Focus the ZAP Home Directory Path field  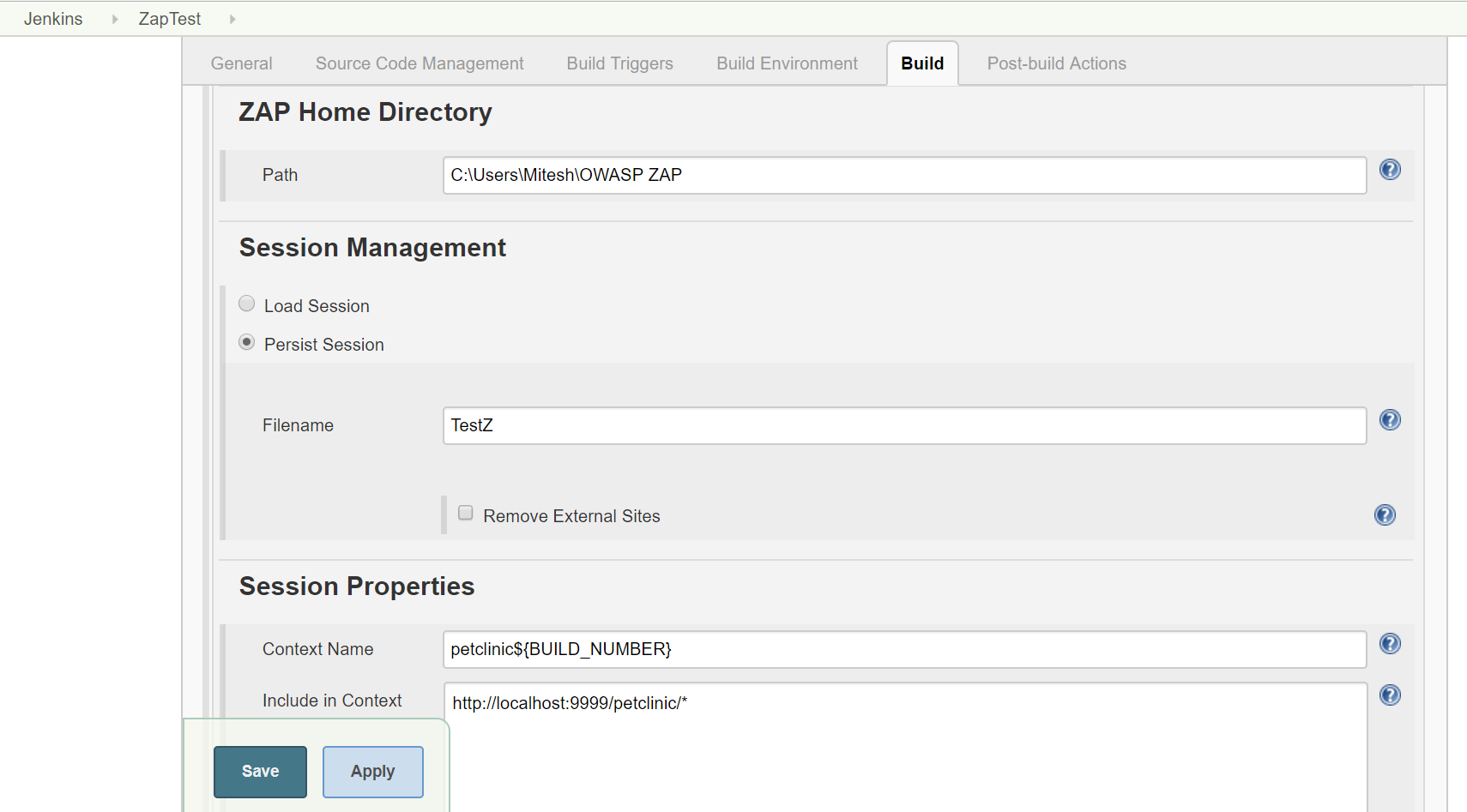(904, 175)
